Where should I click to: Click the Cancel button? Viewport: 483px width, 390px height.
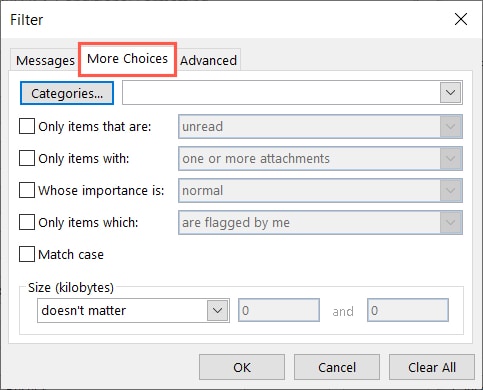click(x=337, y=367)
